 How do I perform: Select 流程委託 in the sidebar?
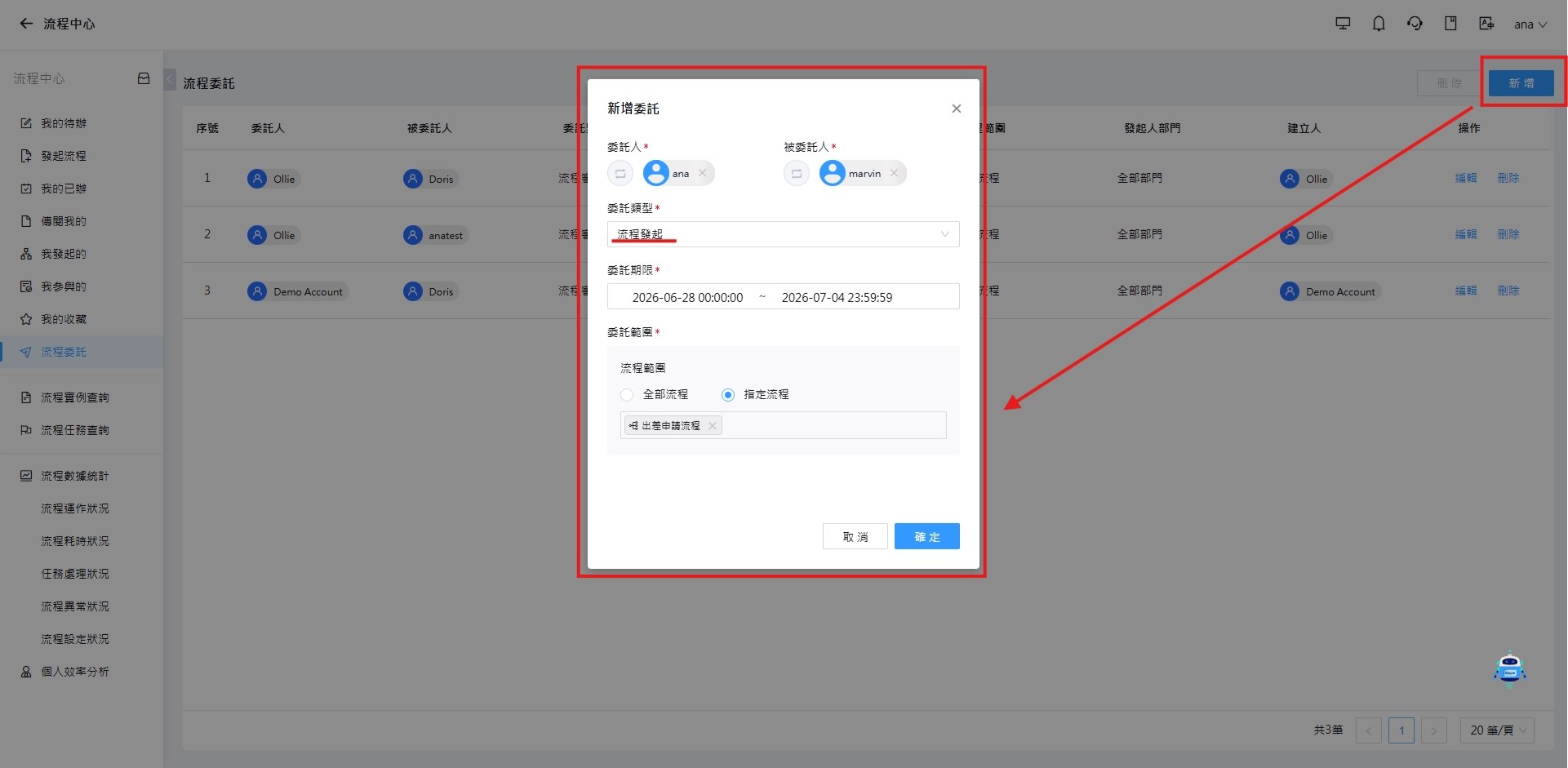82,352
